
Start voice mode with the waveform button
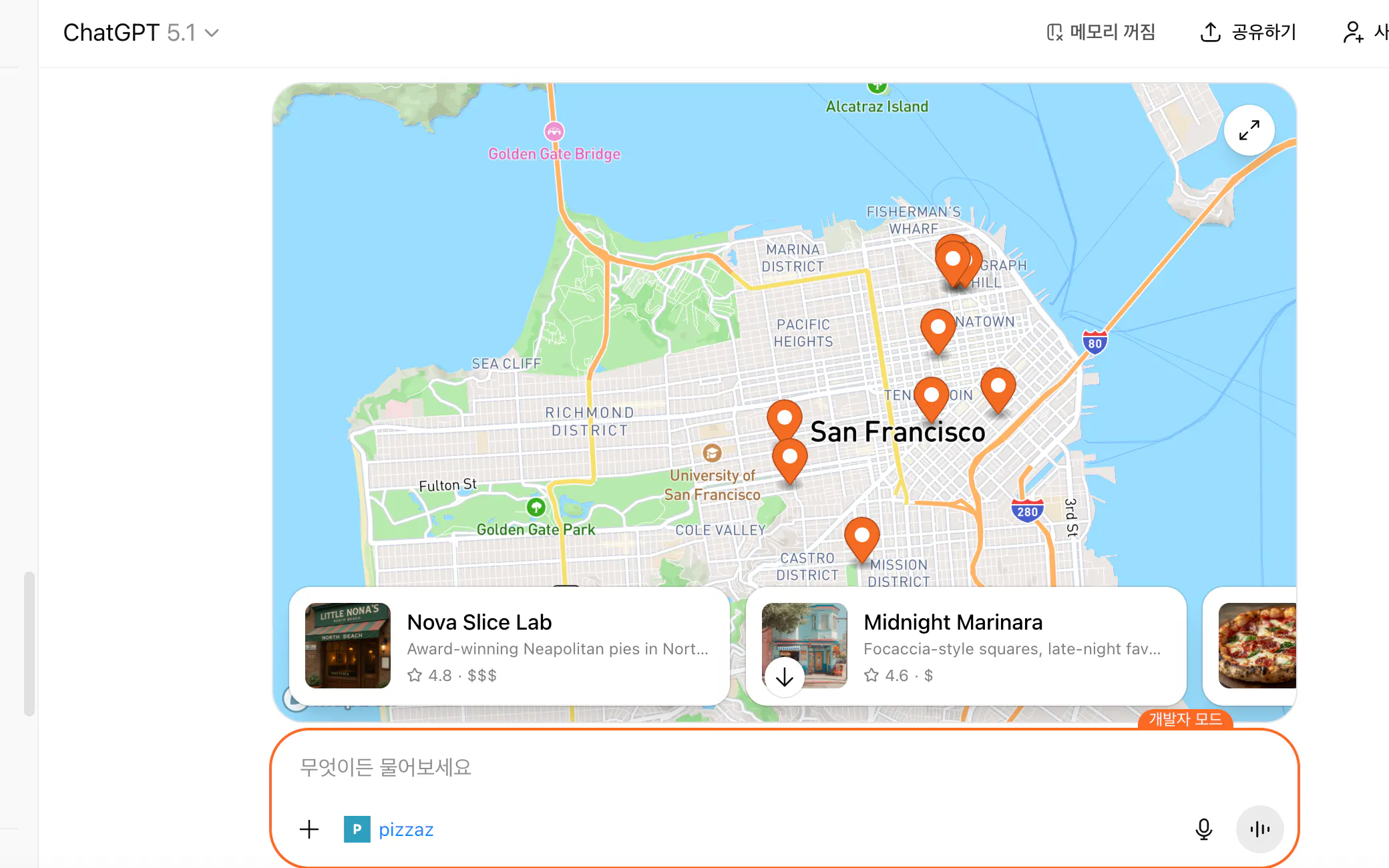pos(1259,829)
